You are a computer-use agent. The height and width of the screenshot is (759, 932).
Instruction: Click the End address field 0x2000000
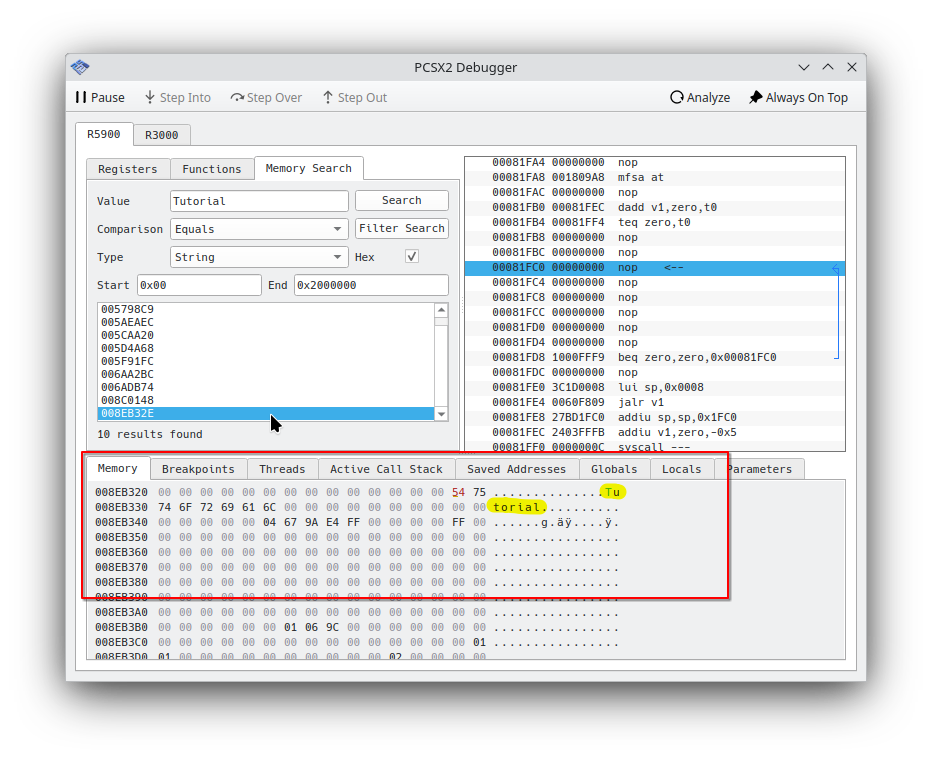(x=371, y=285)
